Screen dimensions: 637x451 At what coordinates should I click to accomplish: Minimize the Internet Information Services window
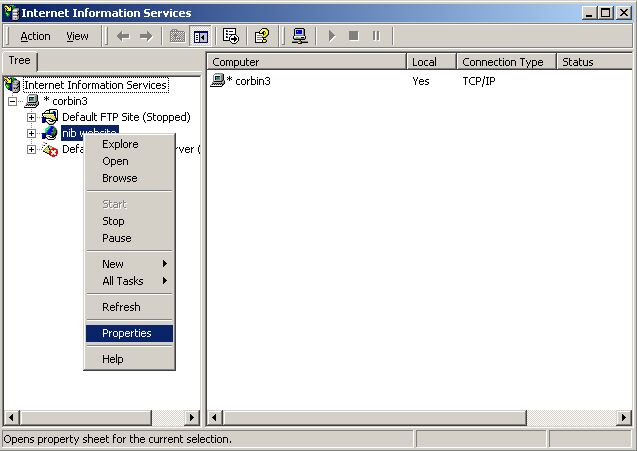pyautogui.click(x=589, y=13)
